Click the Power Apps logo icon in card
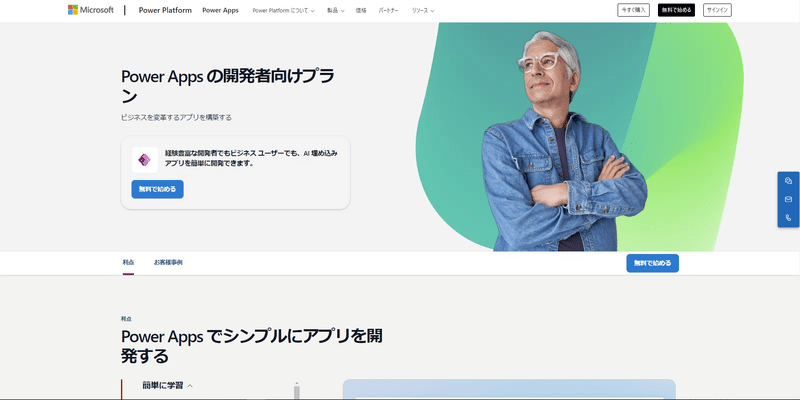This screenshot has width=800, height=400. (x=144, y=160)
